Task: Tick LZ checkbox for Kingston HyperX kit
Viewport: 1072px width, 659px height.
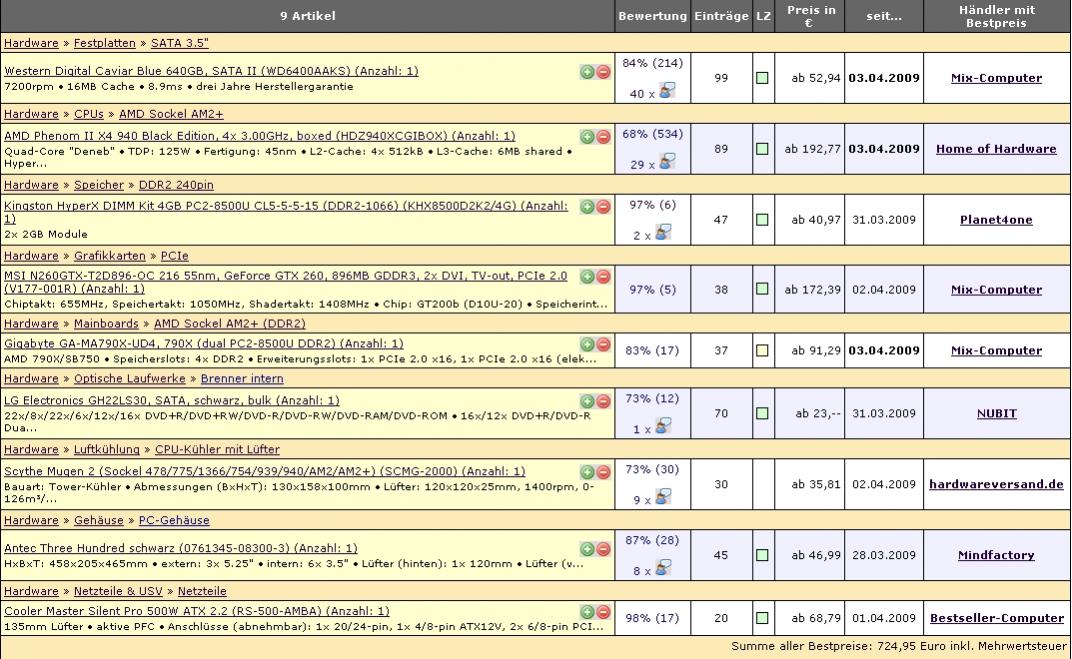Action: pos(762,220)
